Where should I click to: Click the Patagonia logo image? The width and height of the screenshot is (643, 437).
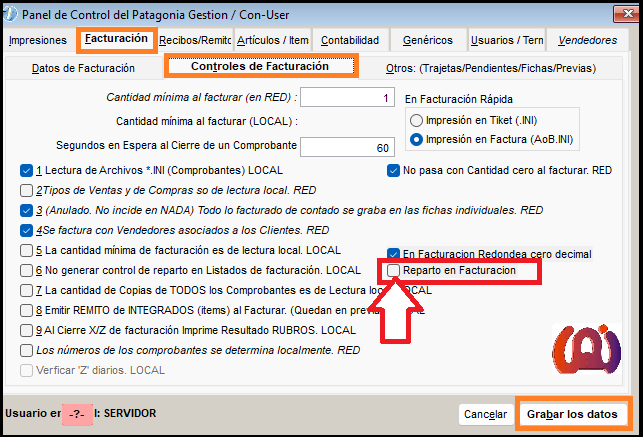pos(586,349)
